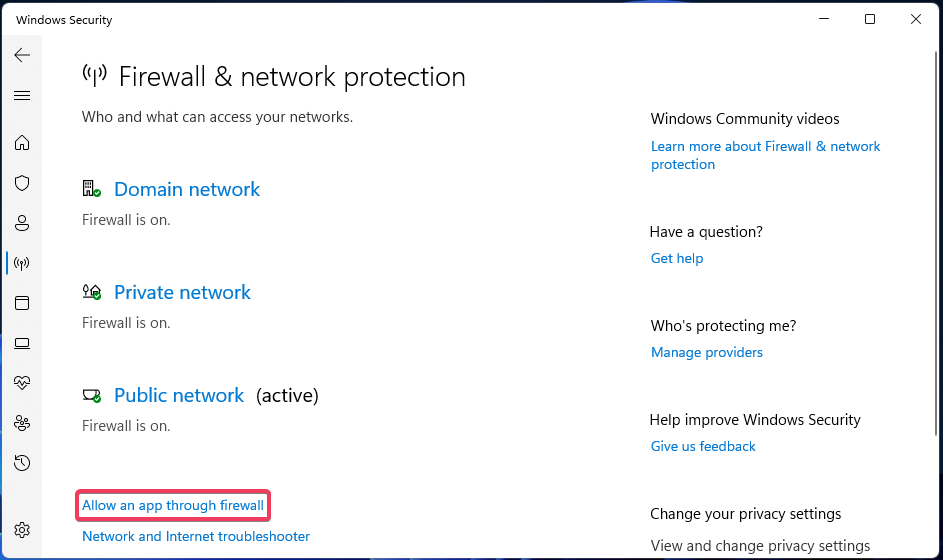The width and height of the screenshot is (943, 560).
Task: Click Give us feedback link
Action: [x=703, y=446]
